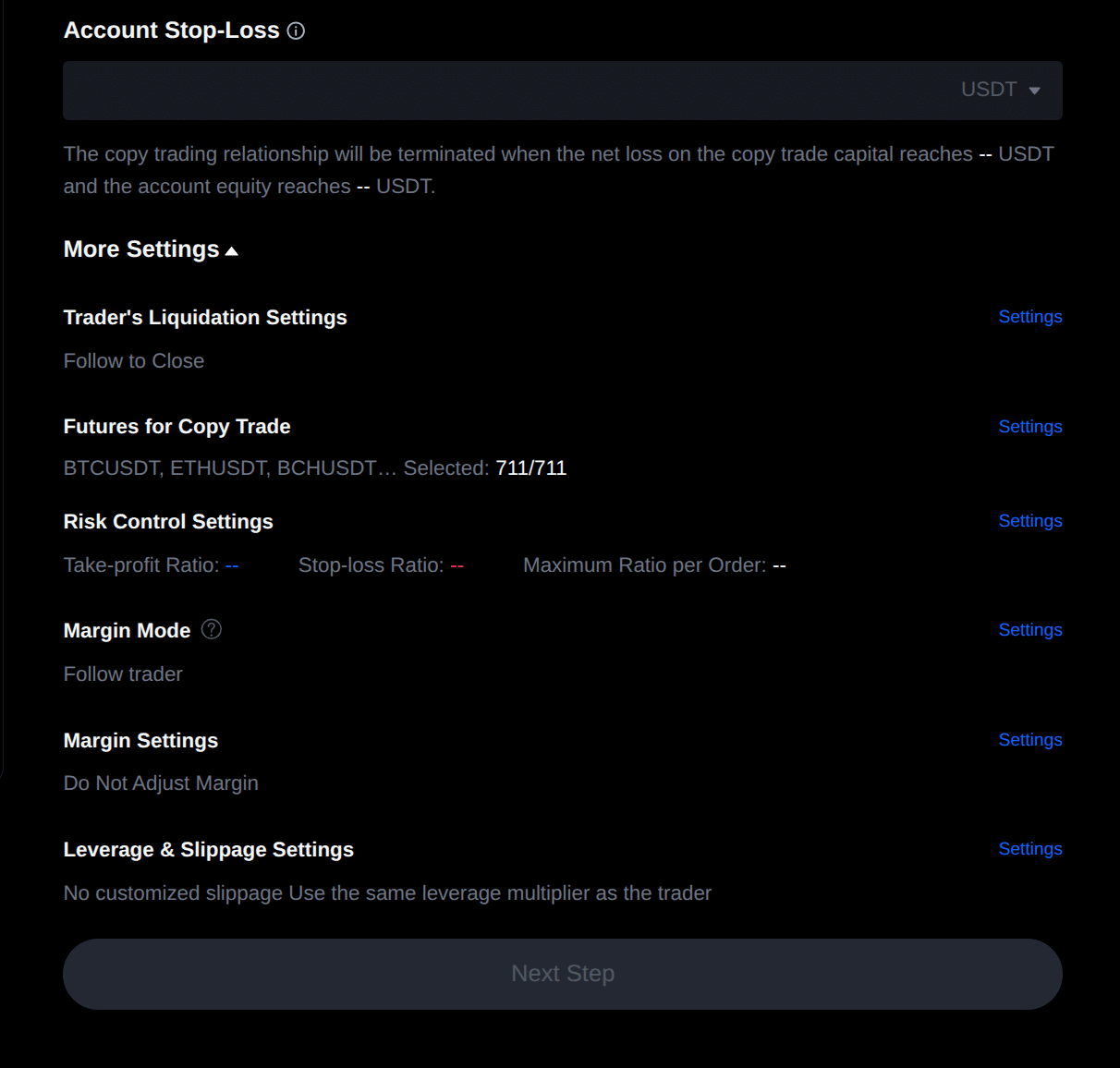This screenshot has height=1068, width=1120.
Task: Open the Margin Mode help icon
Action: coord(212,629)
